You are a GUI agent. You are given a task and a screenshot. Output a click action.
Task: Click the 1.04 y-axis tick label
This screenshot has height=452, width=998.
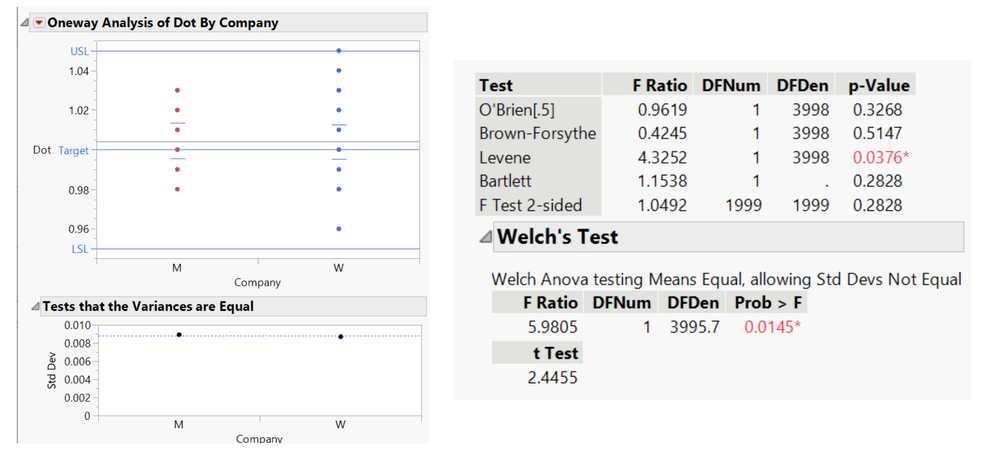[x=80, y=71]
